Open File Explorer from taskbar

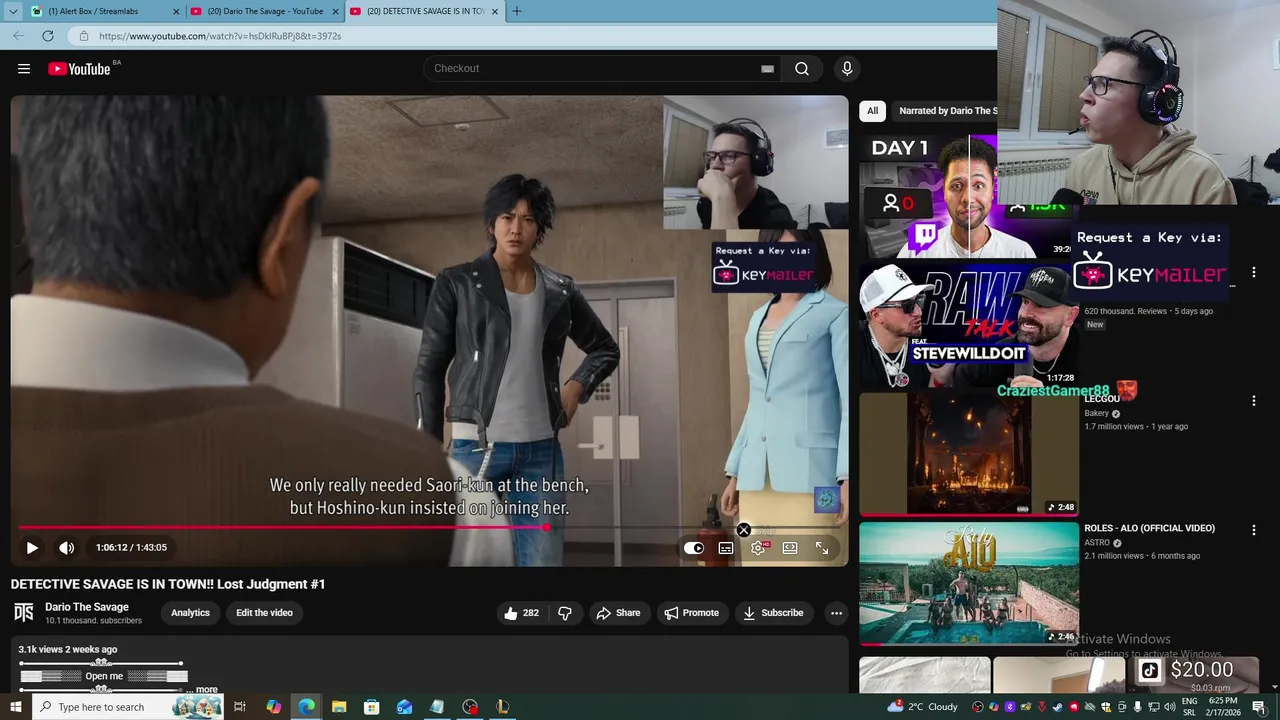339,707
